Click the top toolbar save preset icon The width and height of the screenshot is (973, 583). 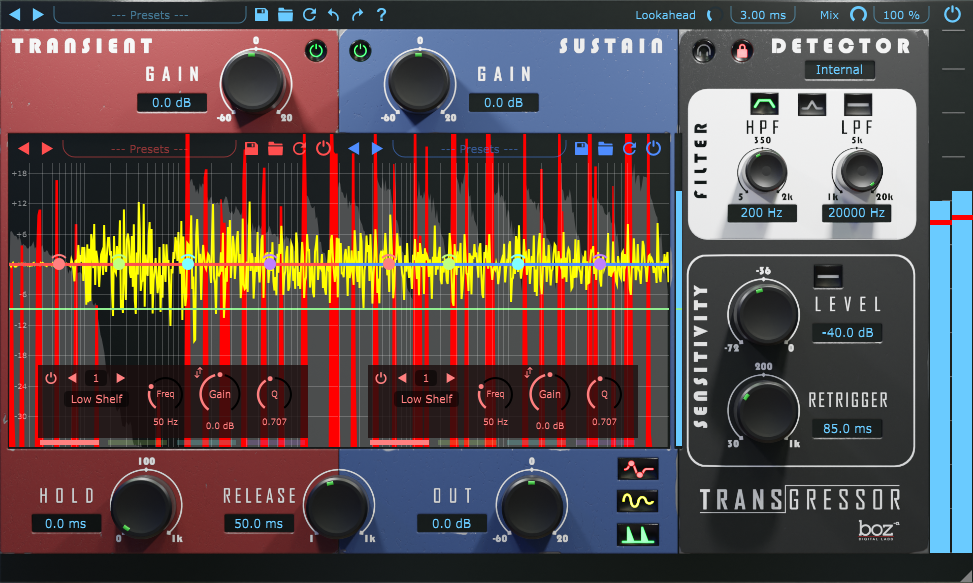(x=261, y=15)
